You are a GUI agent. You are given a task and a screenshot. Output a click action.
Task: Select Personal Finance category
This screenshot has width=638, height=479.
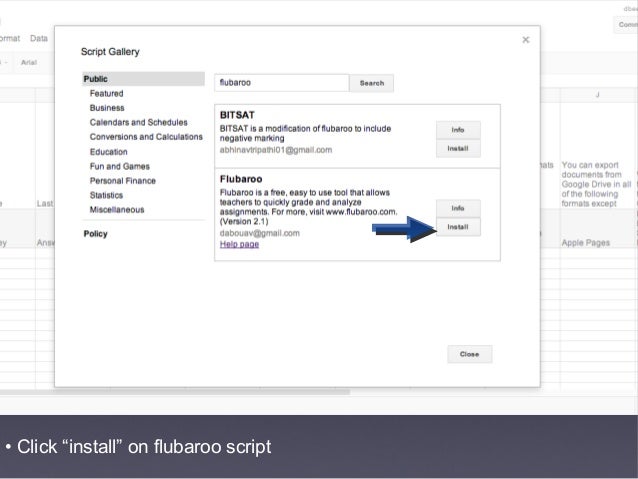pyautogui.click(x=123, y=181)
